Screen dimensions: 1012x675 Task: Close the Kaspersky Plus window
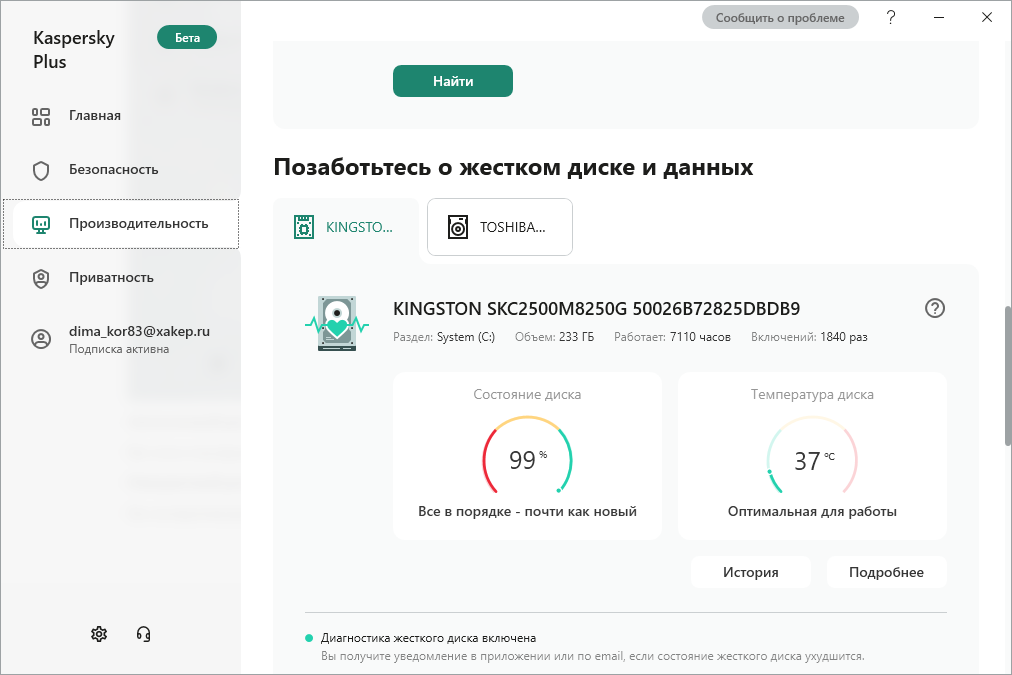pos(987,17)
